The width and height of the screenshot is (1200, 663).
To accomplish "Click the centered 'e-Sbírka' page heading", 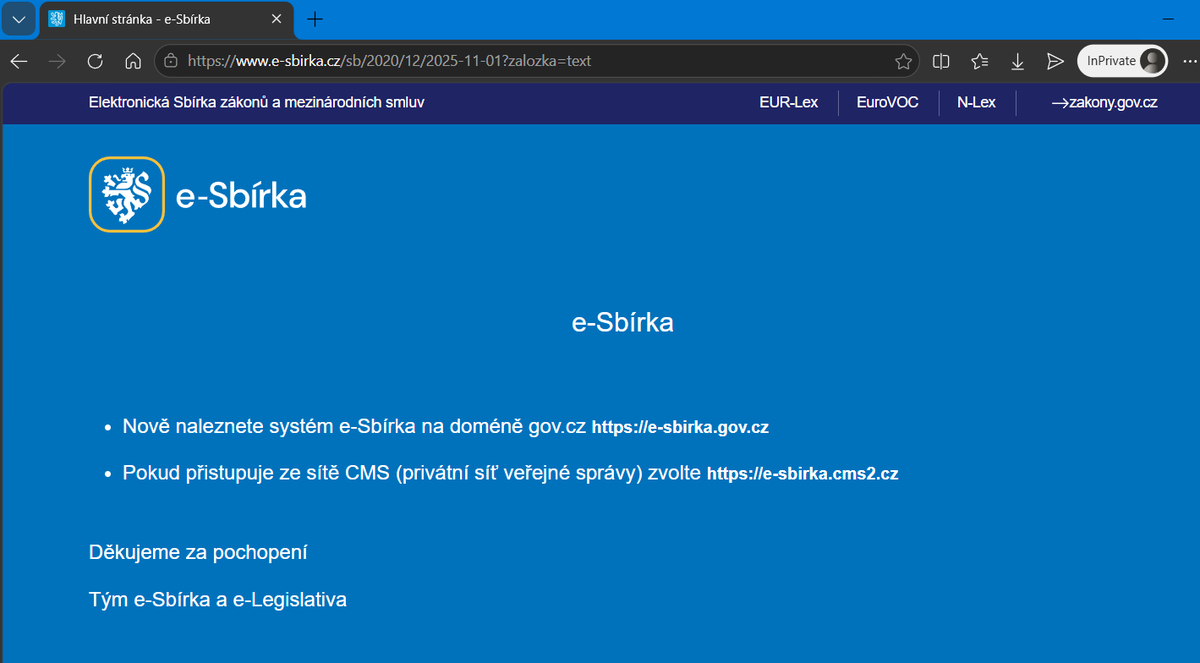I will pyautogui.click(x=622, y=323).
